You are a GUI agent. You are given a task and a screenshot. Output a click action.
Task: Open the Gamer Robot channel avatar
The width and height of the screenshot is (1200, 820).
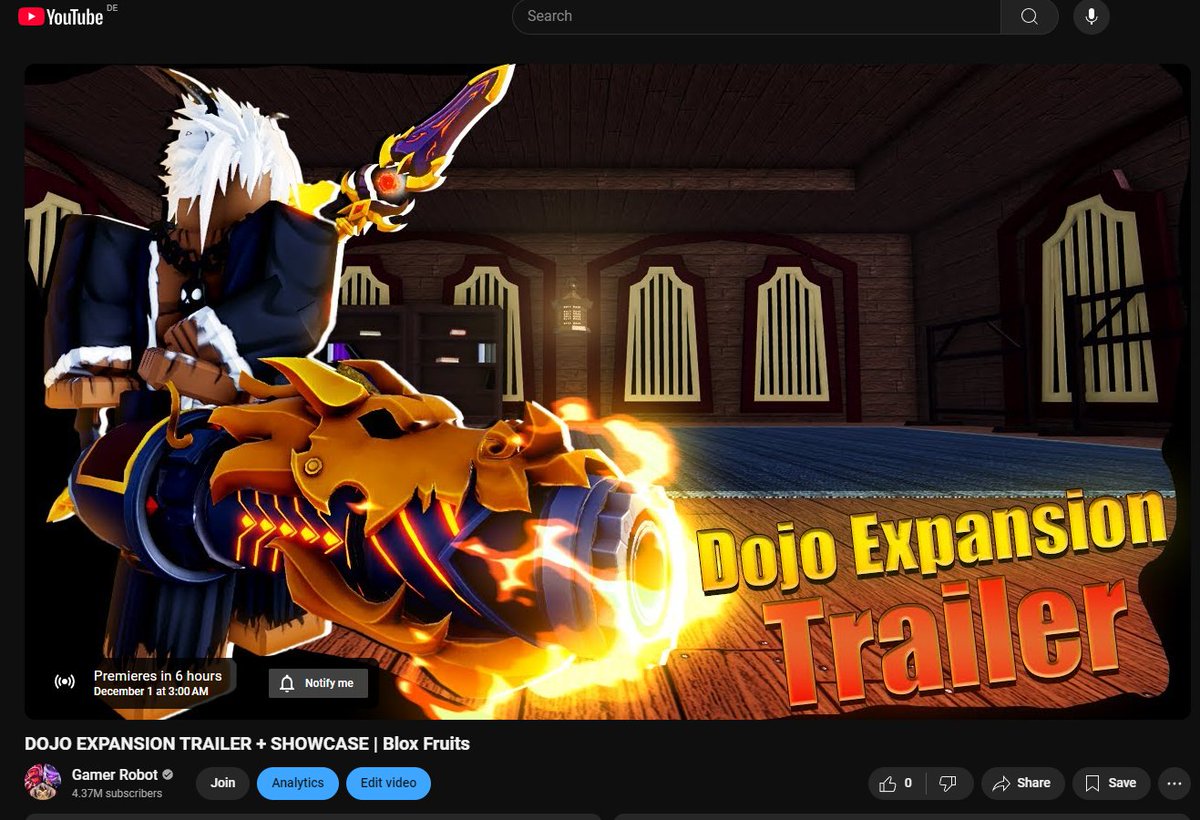click(x=42, y=782)
